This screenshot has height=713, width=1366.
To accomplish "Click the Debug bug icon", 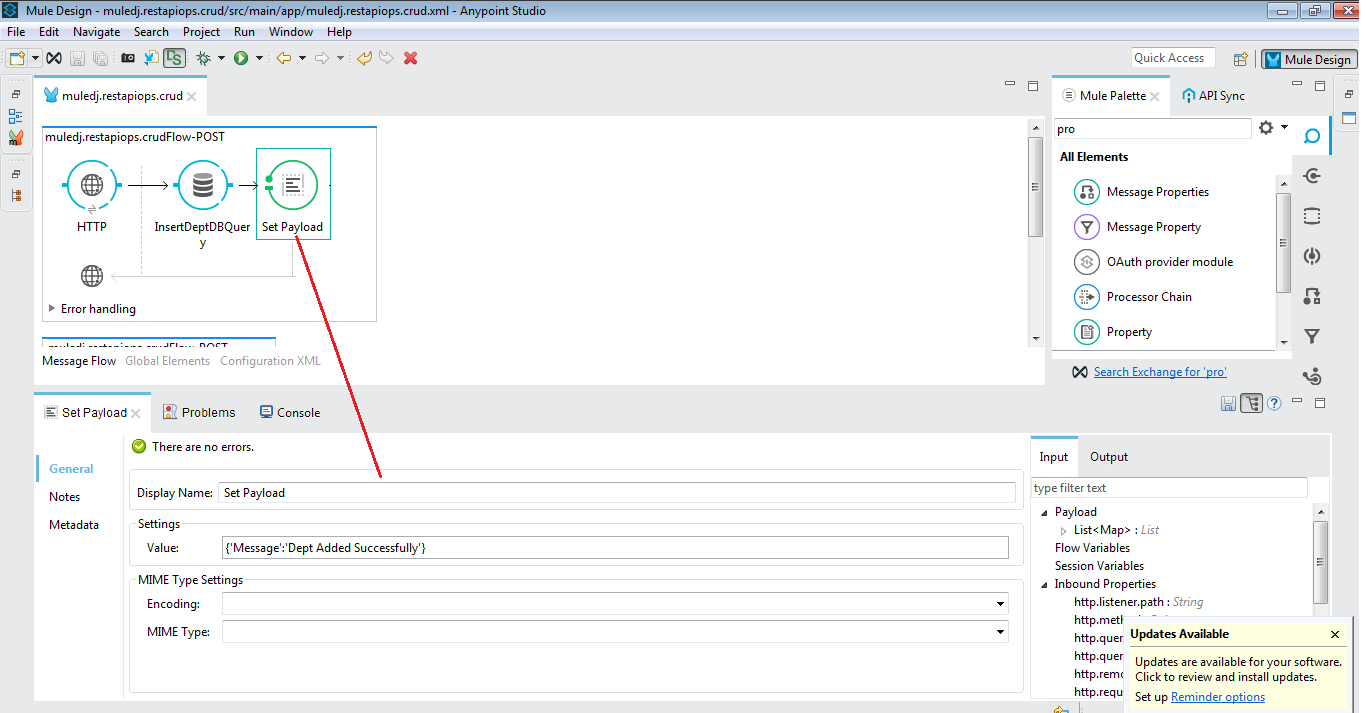I will pyautogui.click(x=203, y=58).
